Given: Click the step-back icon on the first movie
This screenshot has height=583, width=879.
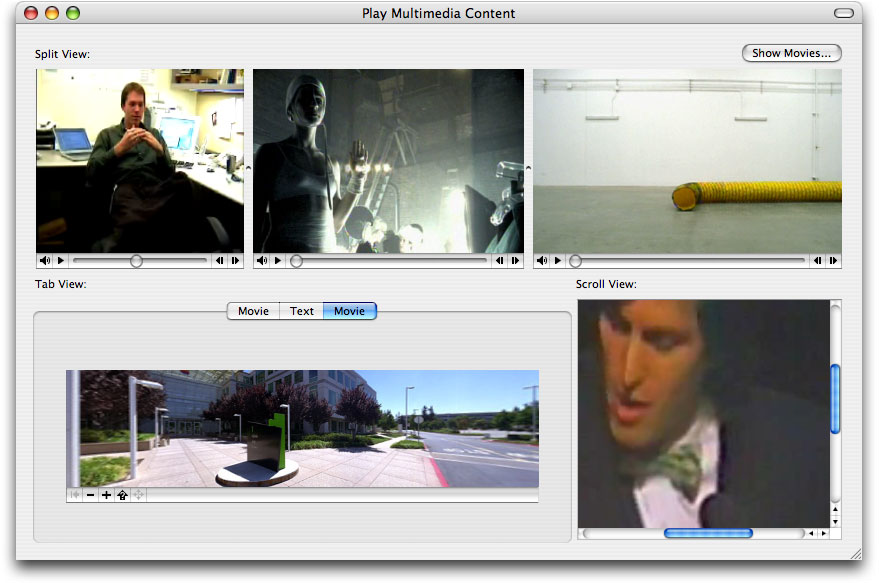Looking at the screenshot, I should (x=219, y=260).
